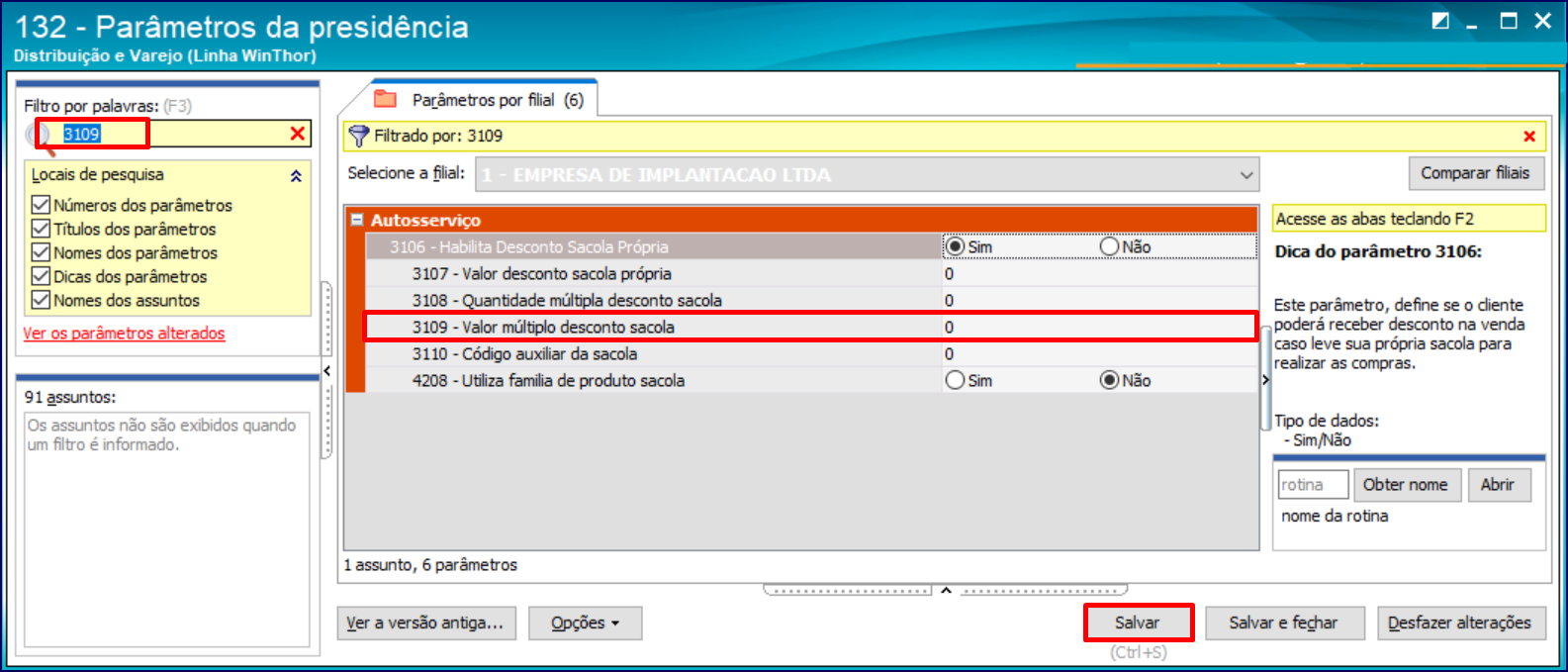Click Obter nome button
This screenshot has height=672, width=1568.
pos(1405,485)
